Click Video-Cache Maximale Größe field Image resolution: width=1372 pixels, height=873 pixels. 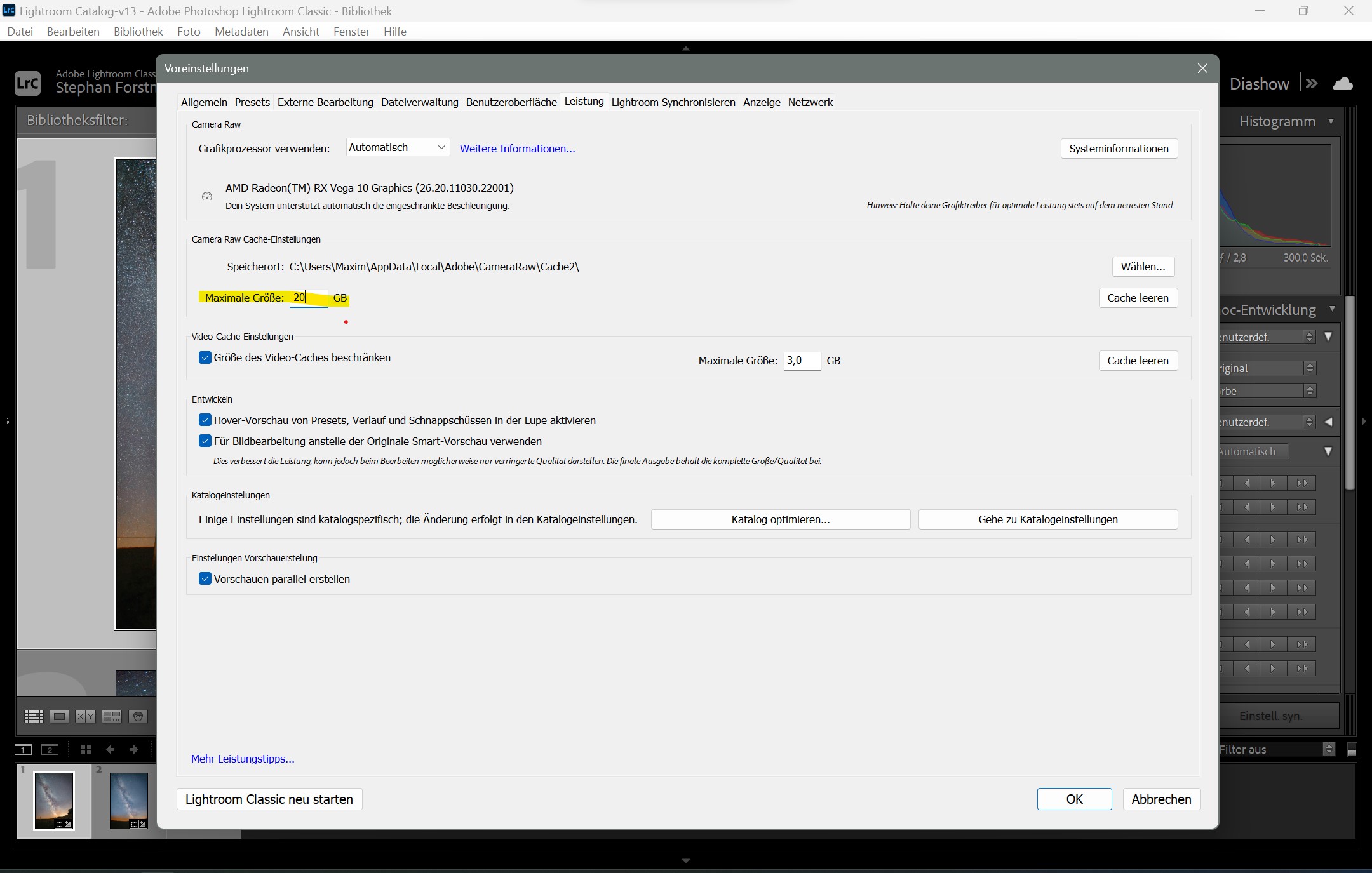(x=802, y=361)
